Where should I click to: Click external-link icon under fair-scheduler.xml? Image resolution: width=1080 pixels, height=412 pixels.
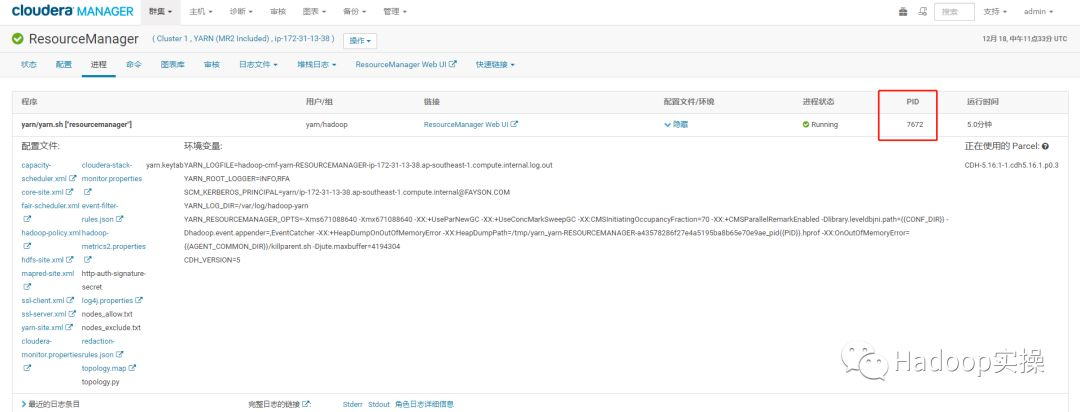27,219
